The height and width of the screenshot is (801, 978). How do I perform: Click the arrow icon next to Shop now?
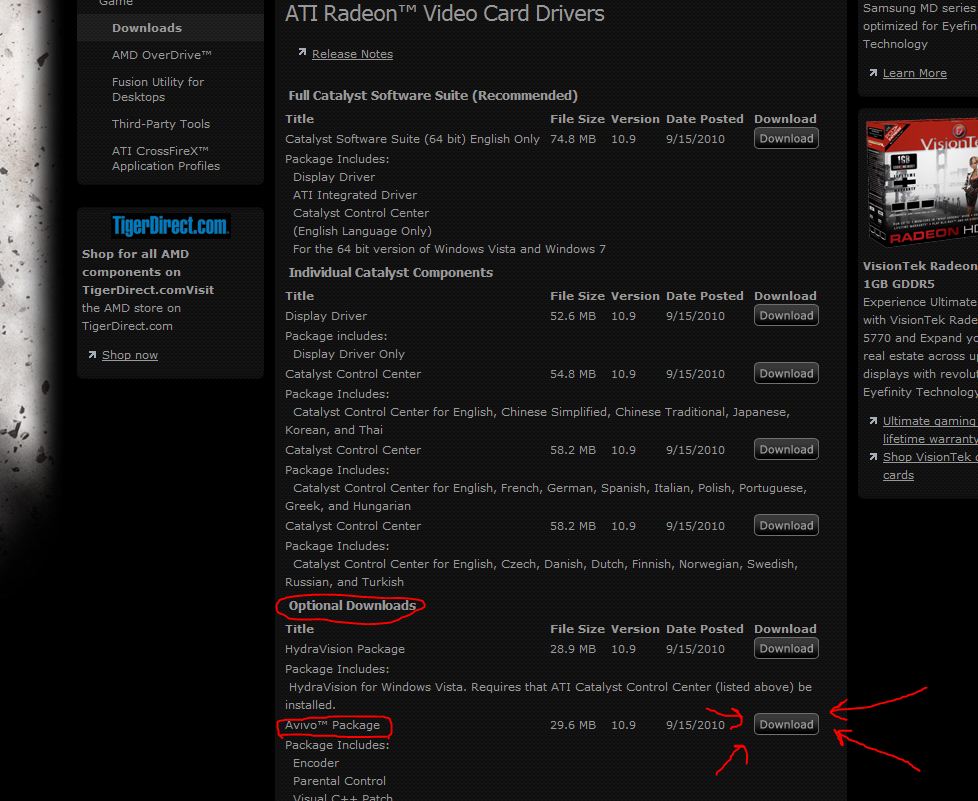coord(92,354)
